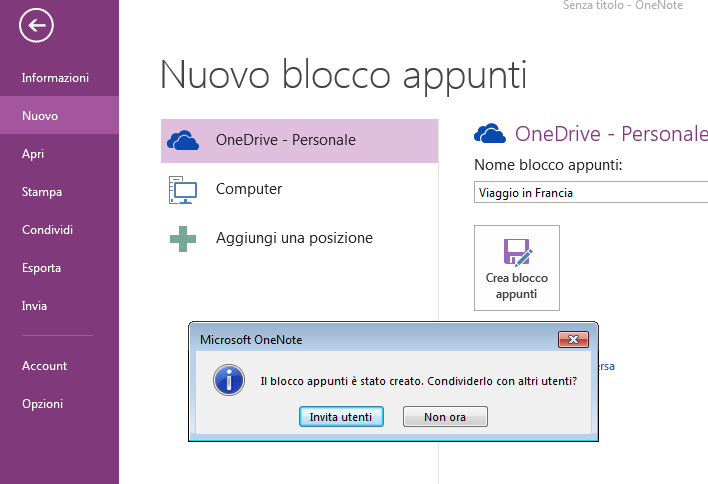Open the Esporta option
708x484 pixels.
[x=42, y=268]
